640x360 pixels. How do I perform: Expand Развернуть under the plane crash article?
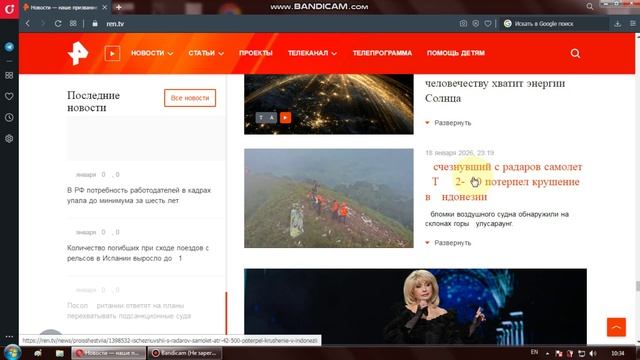pyautogui.click(x=448, y=243)
